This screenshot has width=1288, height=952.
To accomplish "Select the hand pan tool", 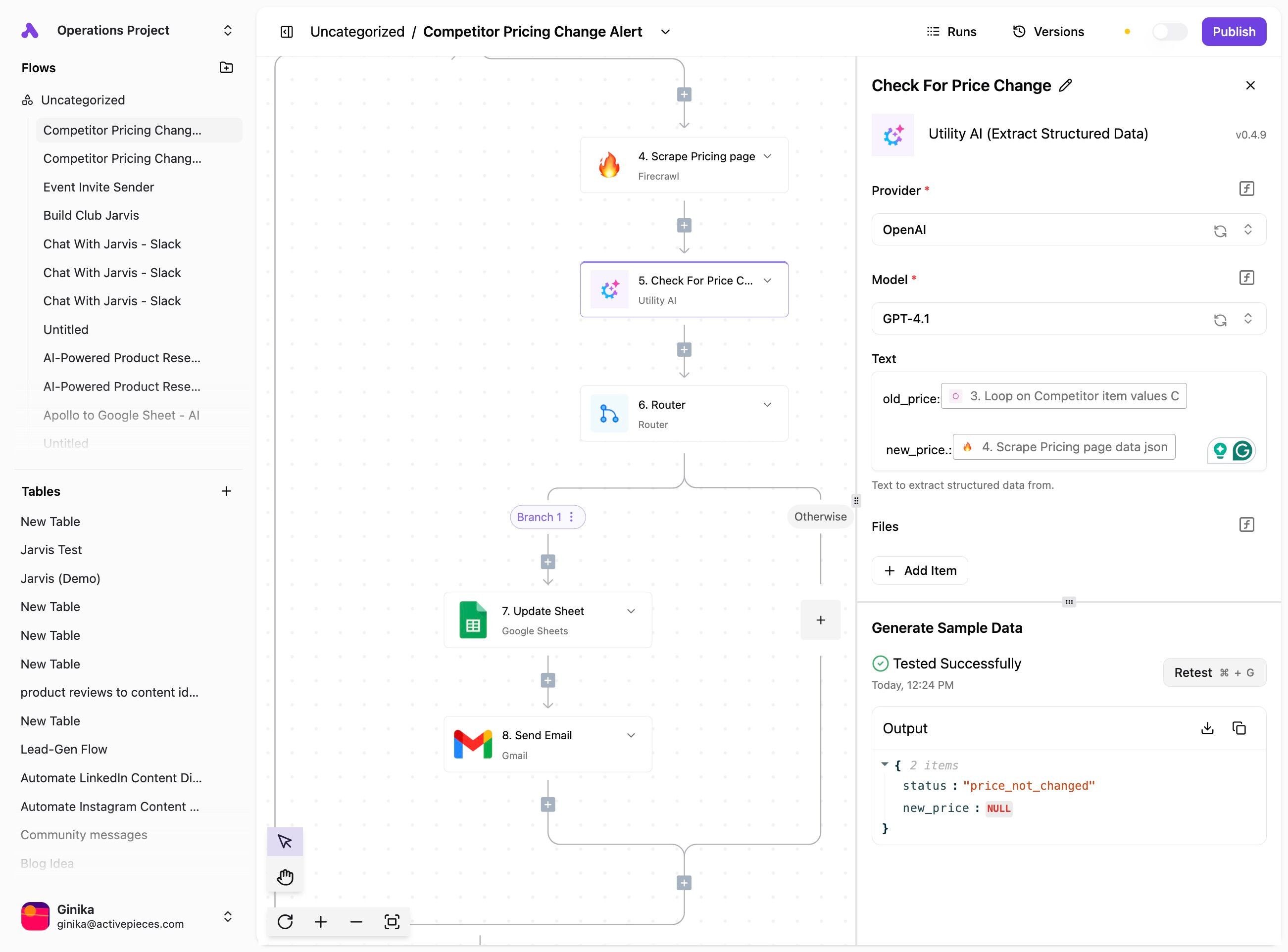I will (x=285, y=876).
